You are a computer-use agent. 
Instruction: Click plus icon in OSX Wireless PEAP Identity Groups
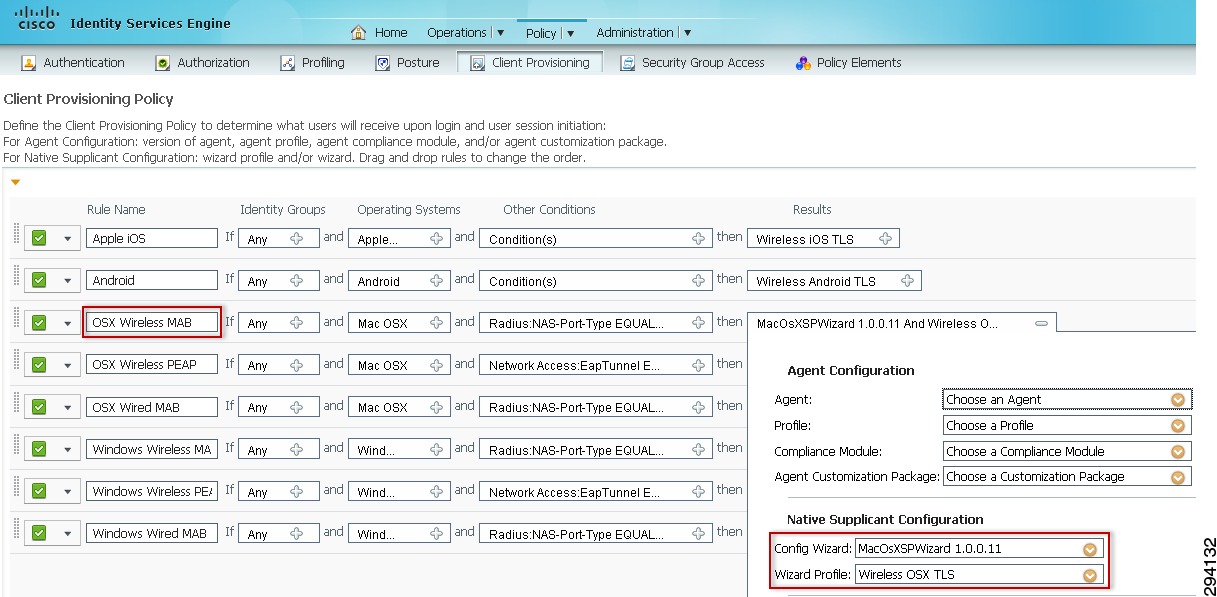[297, 365]
